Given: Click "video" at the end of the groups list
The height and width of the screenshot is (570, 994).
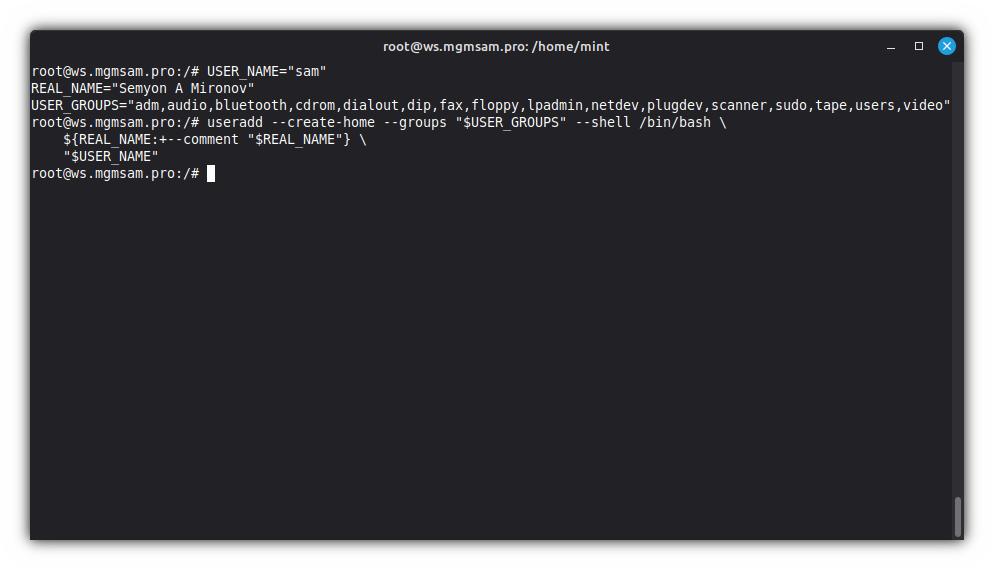Looking at the screenshot, I should pyautogui.click(x=923, y=105).
